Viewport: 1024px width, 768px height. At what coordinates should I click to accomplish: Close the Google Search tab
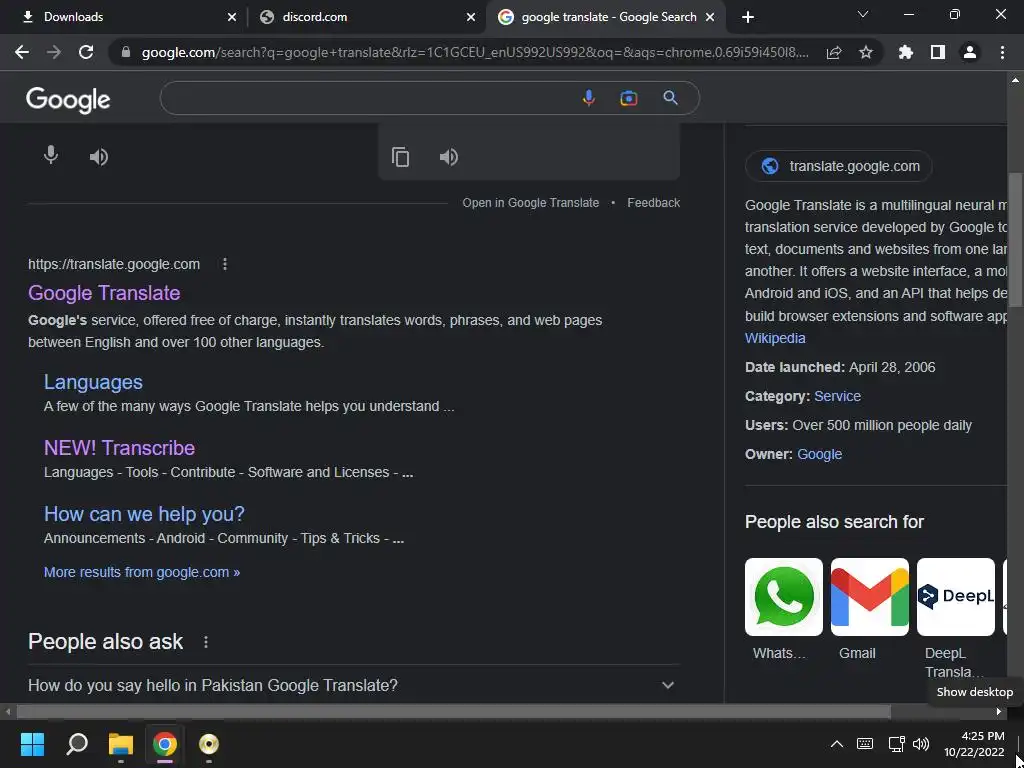pyautogui.click(x=710, y=17)
